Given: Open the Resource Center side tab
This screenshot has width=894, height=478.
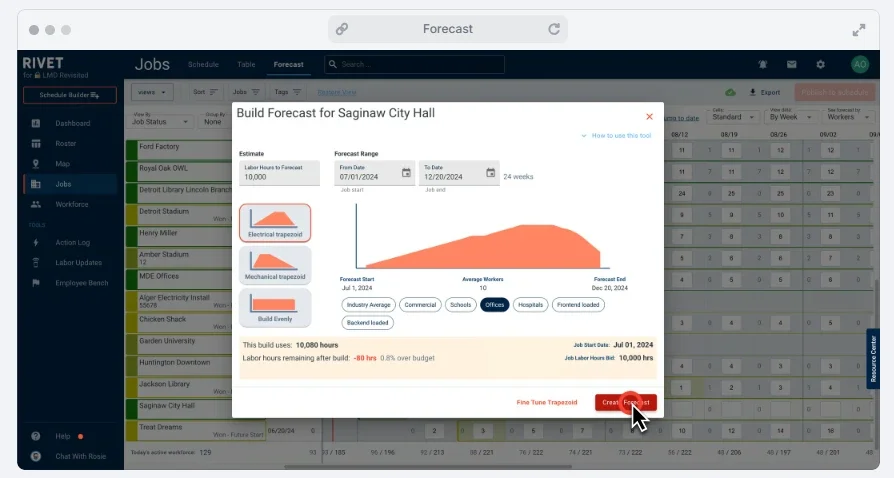Looking at the screenshot, I should pos(873,359).
